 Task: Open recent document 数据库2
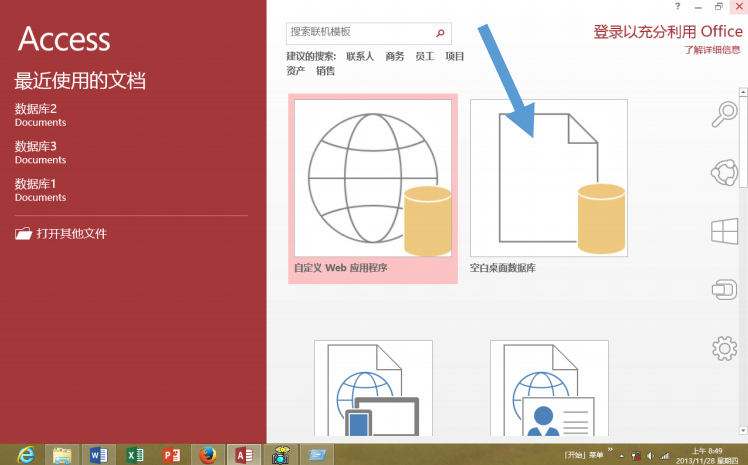[41, 115]
